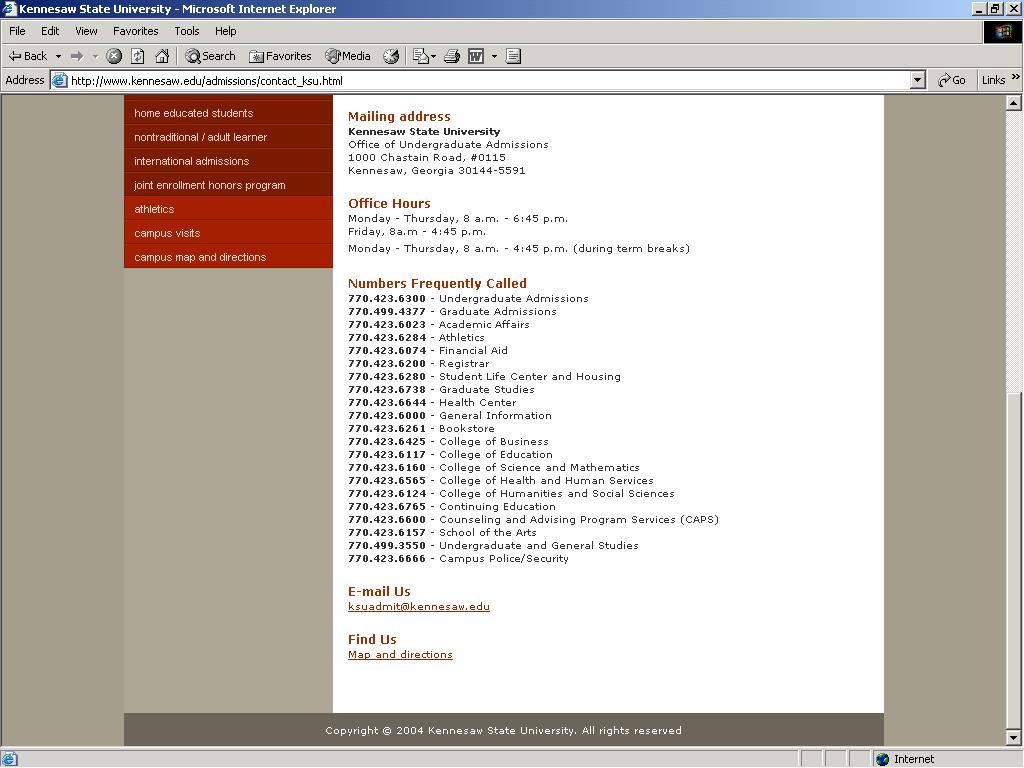The image size is (1024, 768).
Task: Print the page with the printer icon
Action: point(452,56)
